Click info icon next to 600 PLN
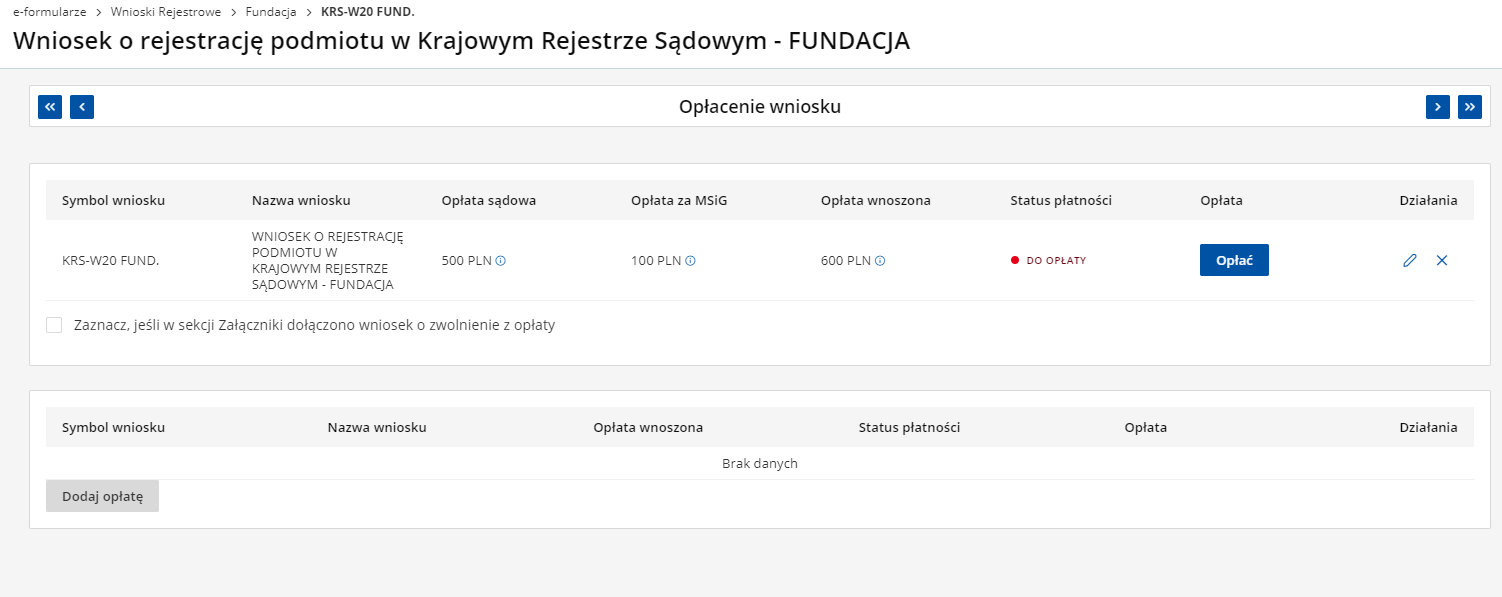The image size is (1502, 597). pos(880,261)
